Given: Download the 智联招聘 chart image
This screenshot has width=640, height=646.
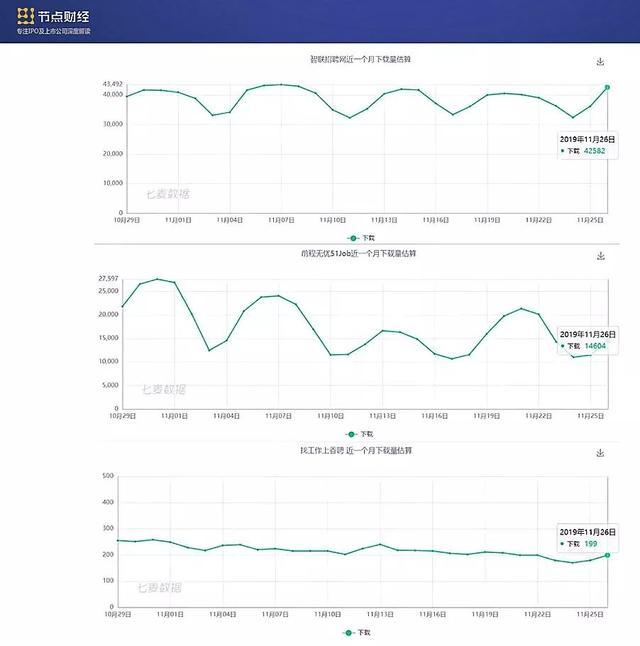Looking at the screenshot, I should tap(600, 62).
